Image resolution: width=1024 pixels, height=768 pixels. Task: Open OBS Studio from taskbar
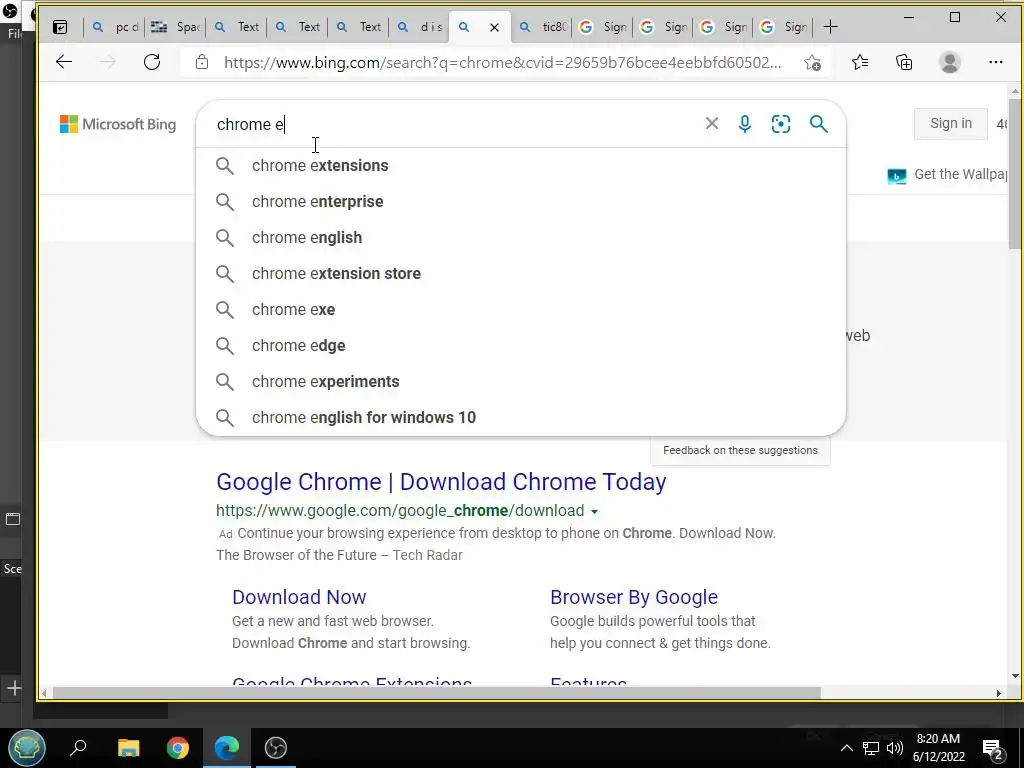click(x=276, y=747)
